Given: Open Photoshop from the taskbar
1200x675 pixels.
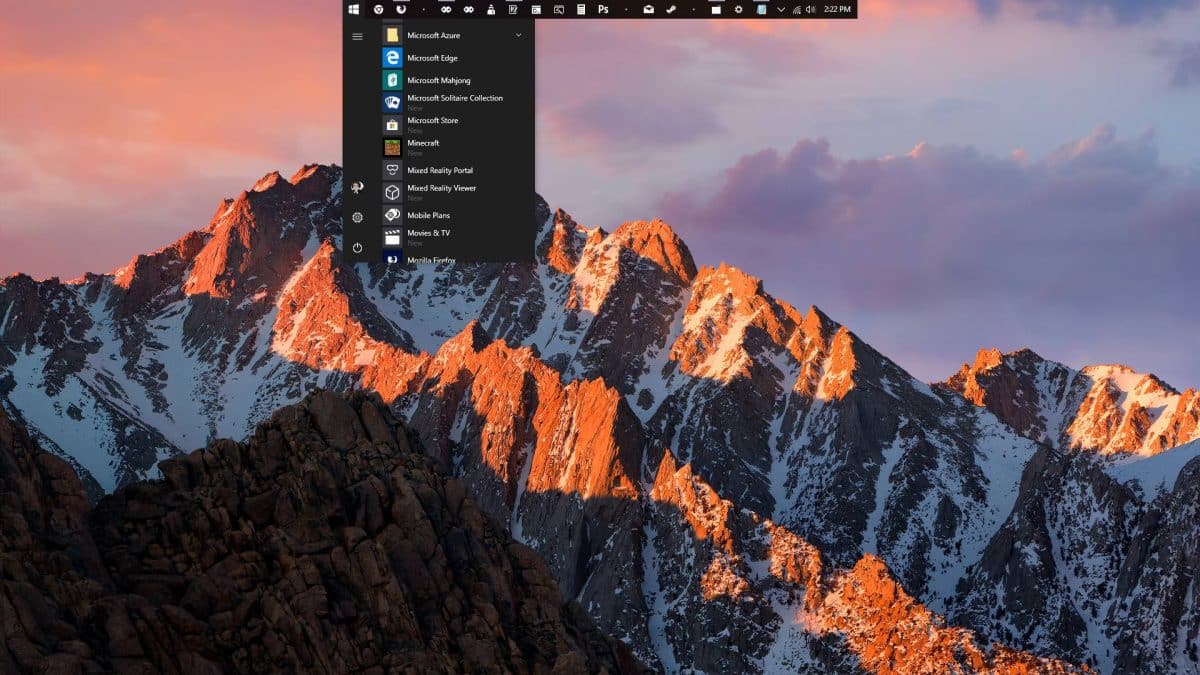Looking at the screenshot, I should point(604,9).
